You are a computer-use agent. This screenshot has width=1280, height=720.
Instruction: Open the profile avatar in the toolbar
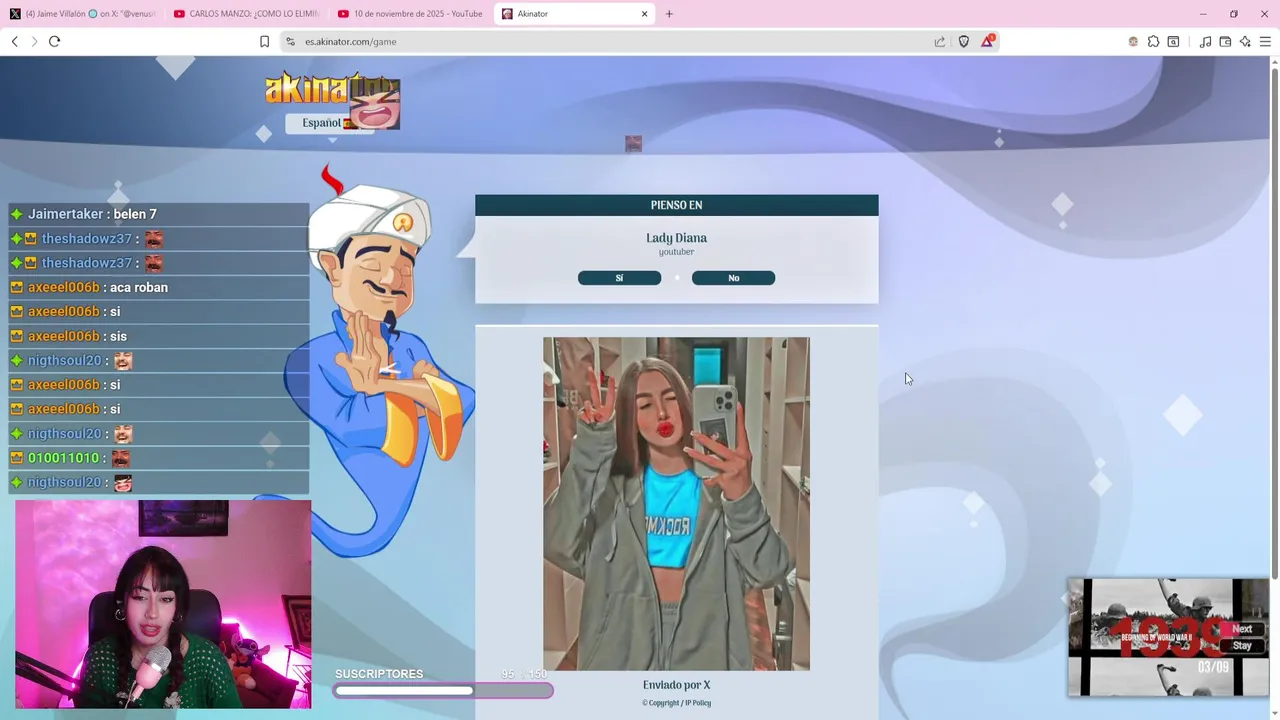pos(1133,41)
